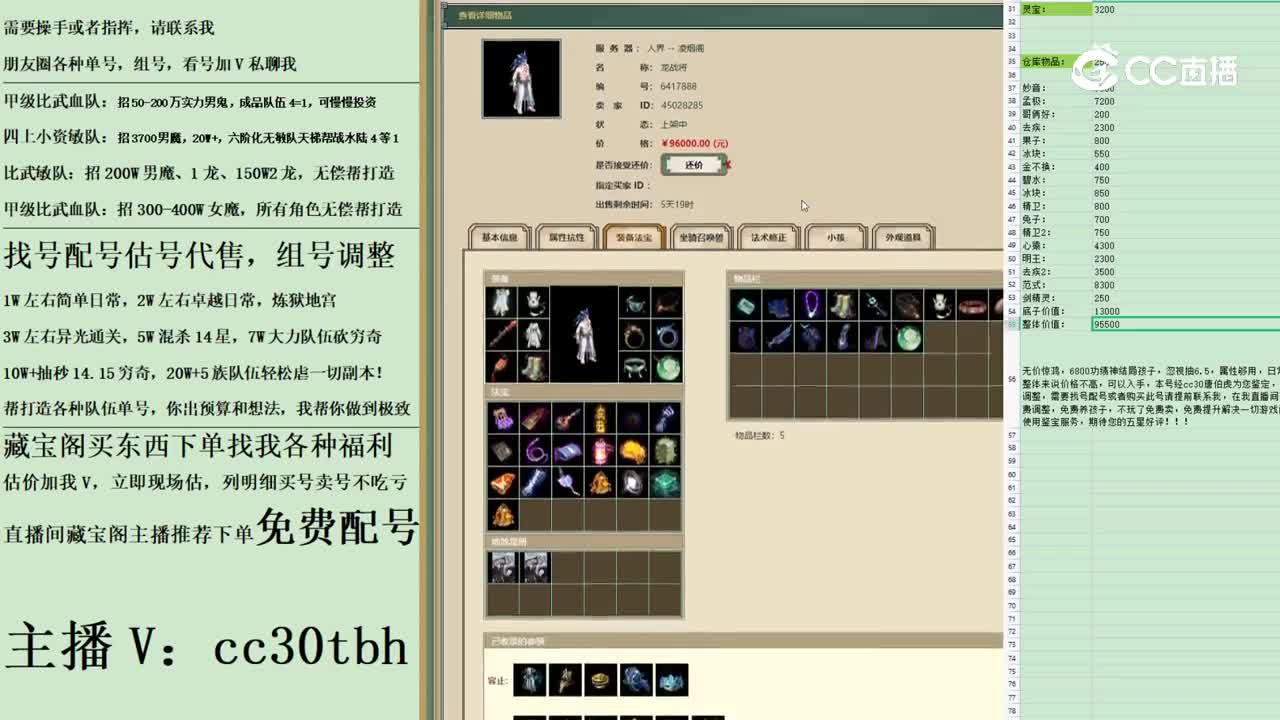
Task: Select the 装备法宝 tab
Action: click(x=633, y=237)
